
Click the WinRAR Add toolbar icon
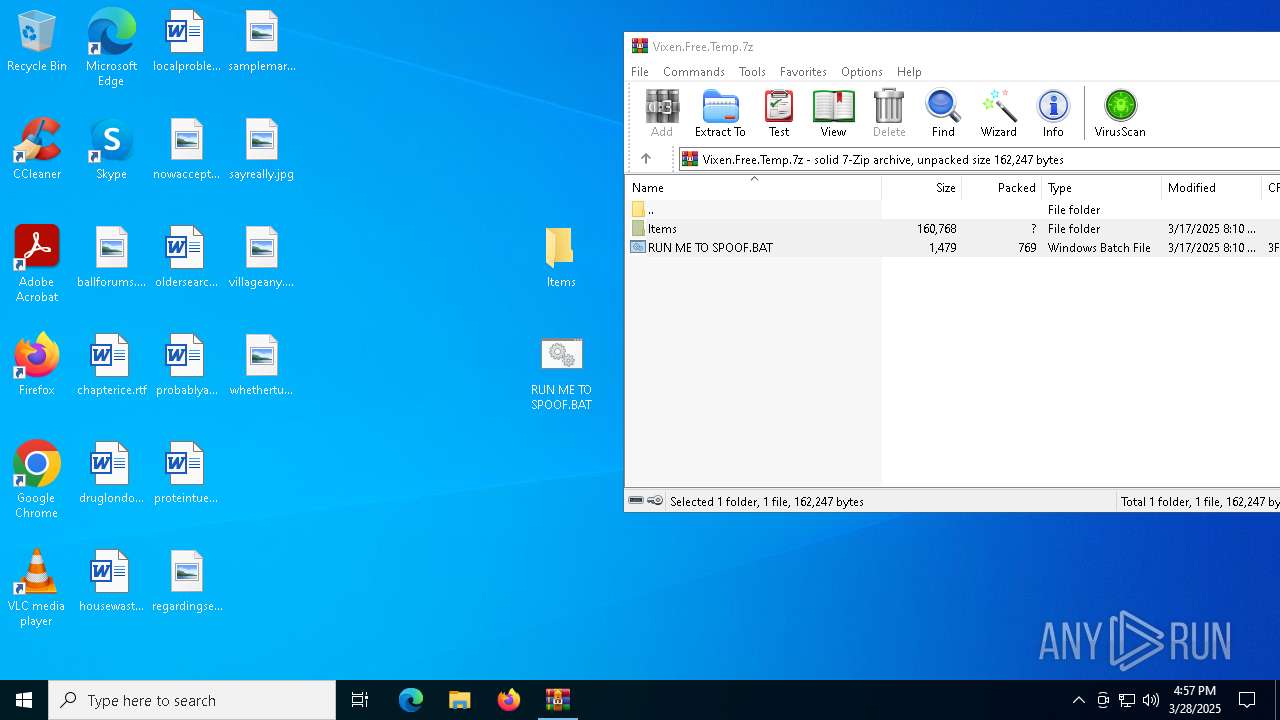(x=661, y=113)
